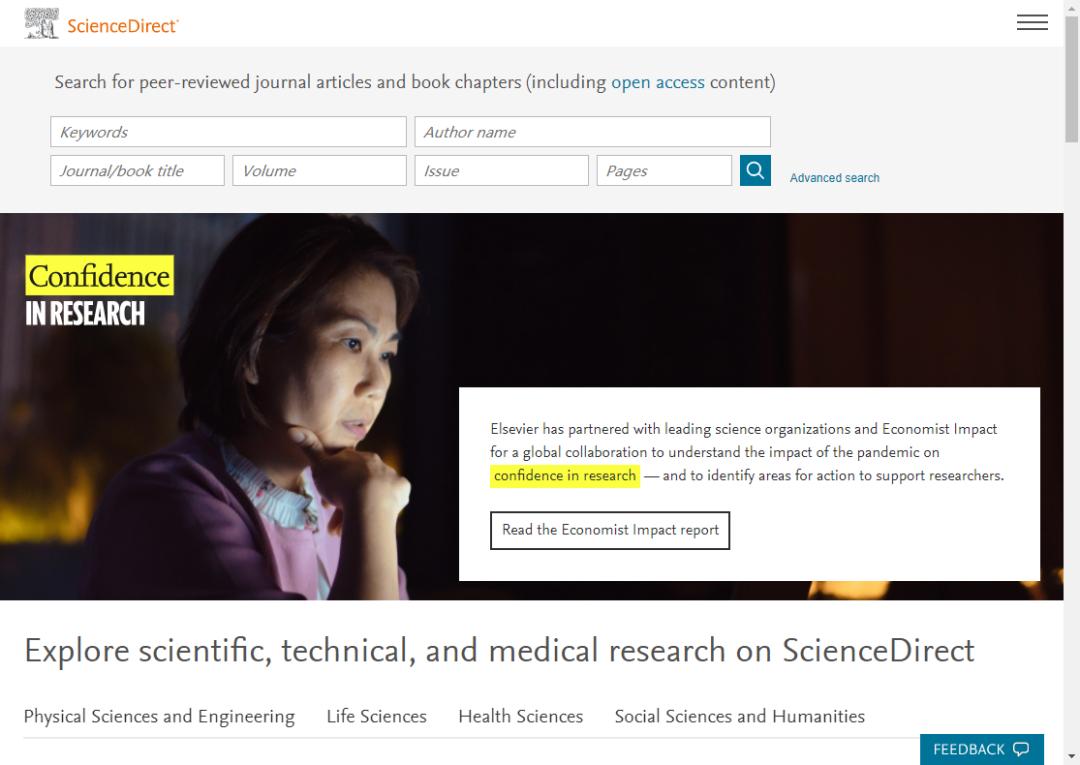Click Read the Economist Impact report

pyautogui.click(x=610, y=530)
